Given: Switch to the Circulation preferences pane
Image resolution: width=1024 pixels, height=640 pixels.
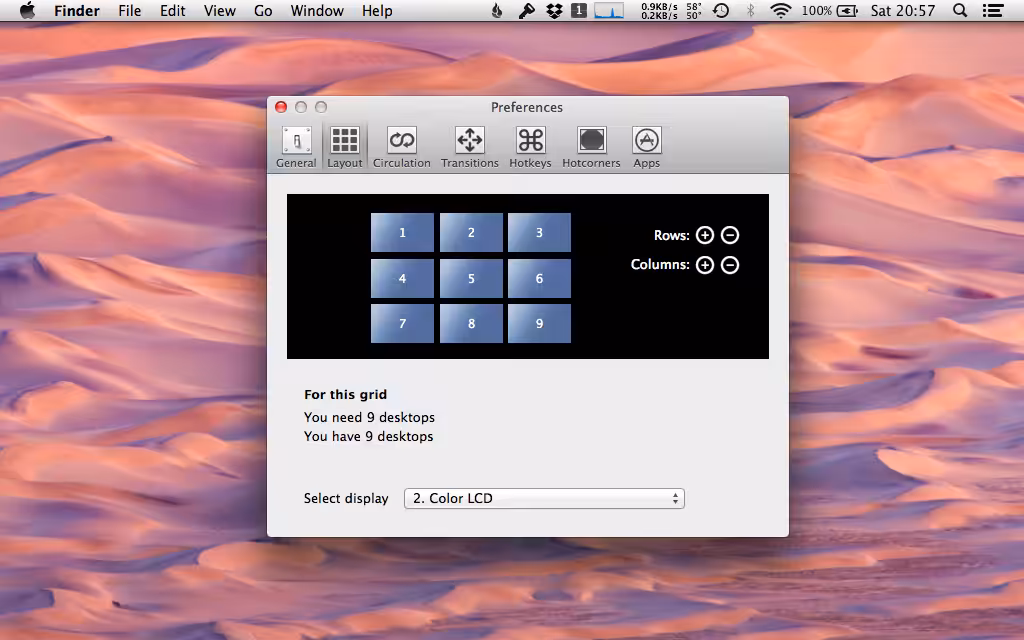Looking at the screenshot, I should 402,147.
